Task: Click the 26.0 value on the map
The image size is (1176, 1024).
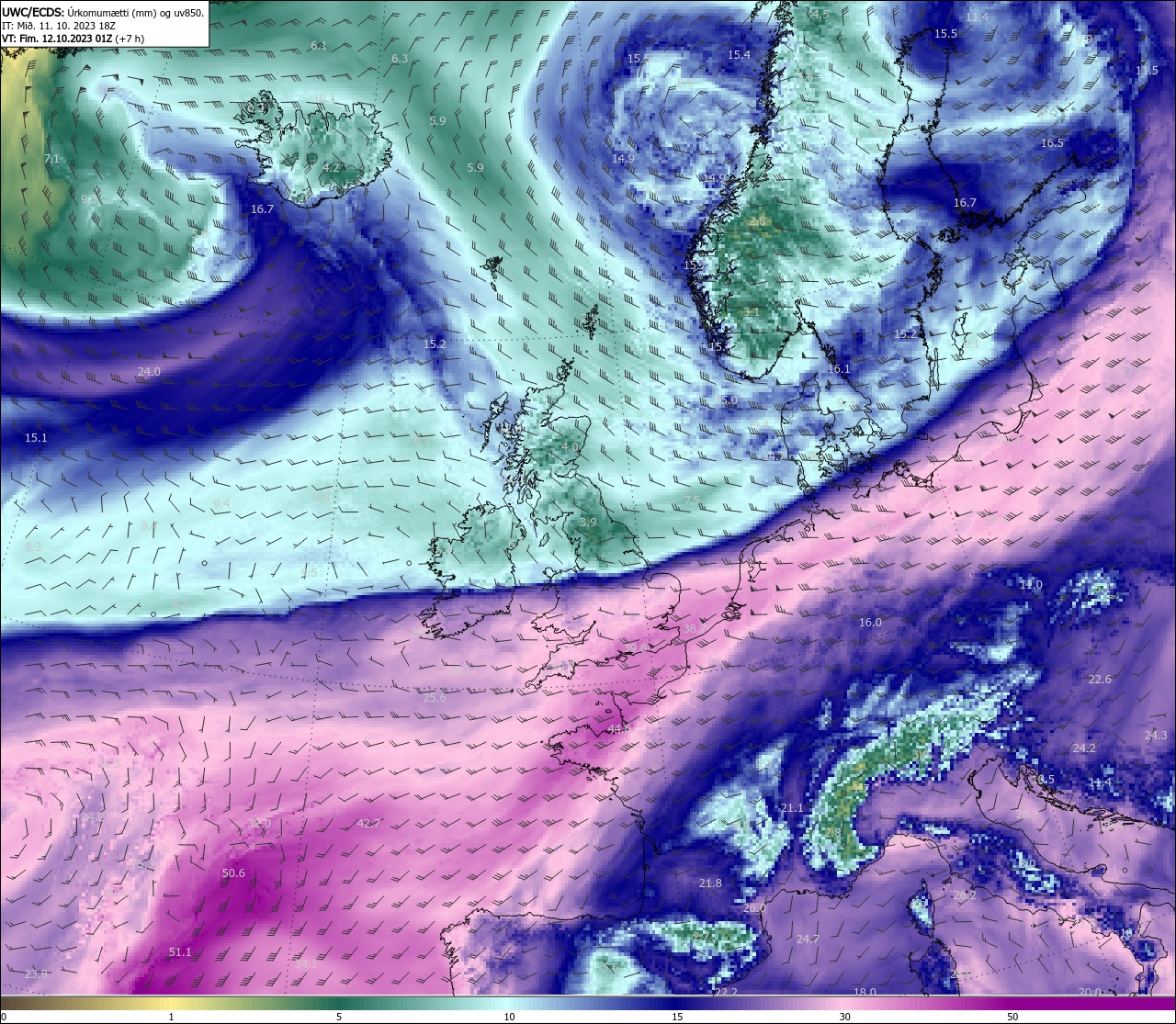Action: 754,908
